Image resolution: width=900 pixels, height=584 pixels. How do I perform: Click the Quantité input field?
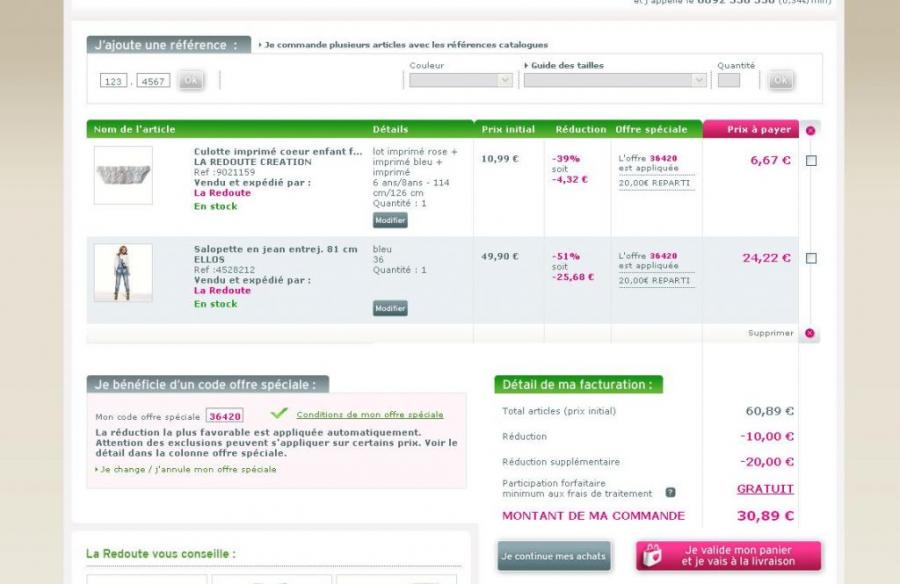(x=729, y=81)
